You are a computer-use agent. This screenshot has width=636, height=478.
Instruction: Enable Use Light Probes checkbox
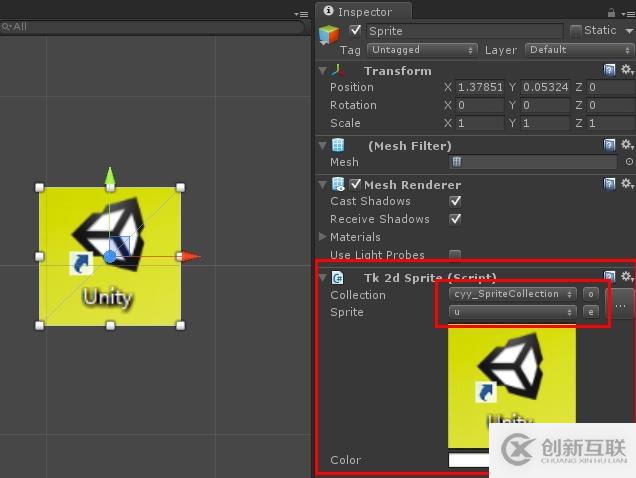(455, 255)
